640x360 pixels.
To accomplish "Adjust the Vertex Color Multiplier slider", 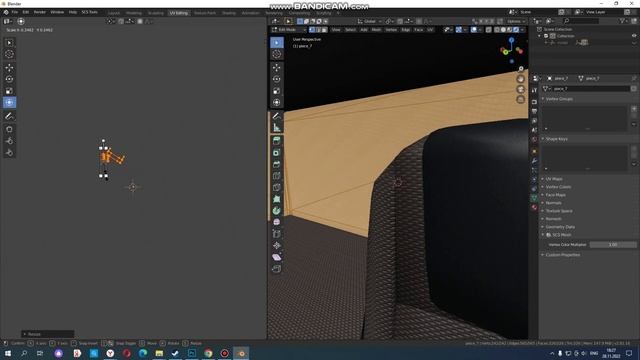I will 613,244.
